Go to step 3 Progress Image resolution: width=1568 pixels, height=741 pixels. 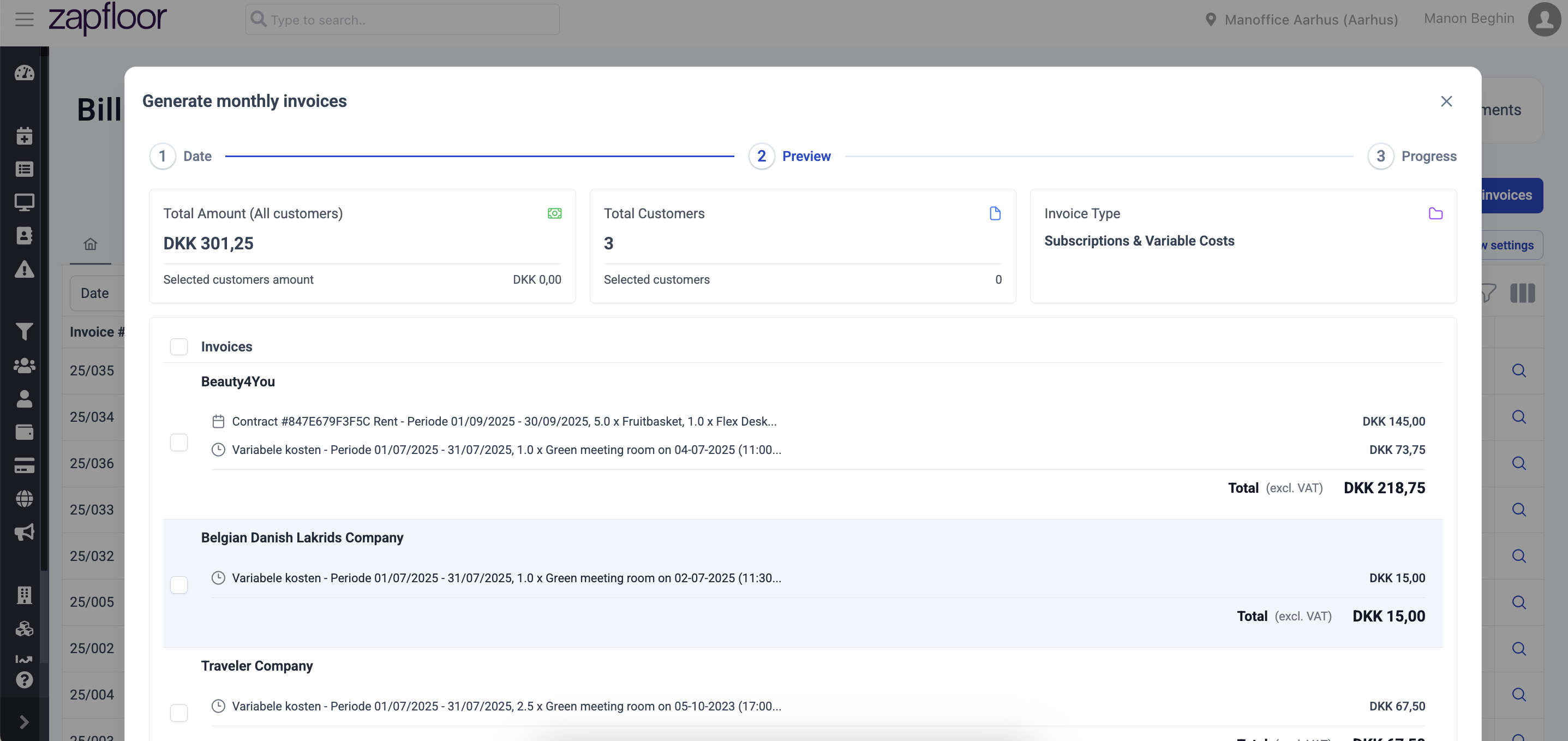pyautogui.click(x=1412, y=157)
